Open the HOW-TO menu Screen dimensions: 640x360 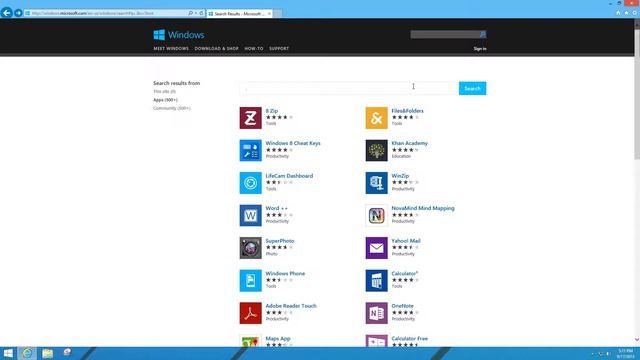254,48
